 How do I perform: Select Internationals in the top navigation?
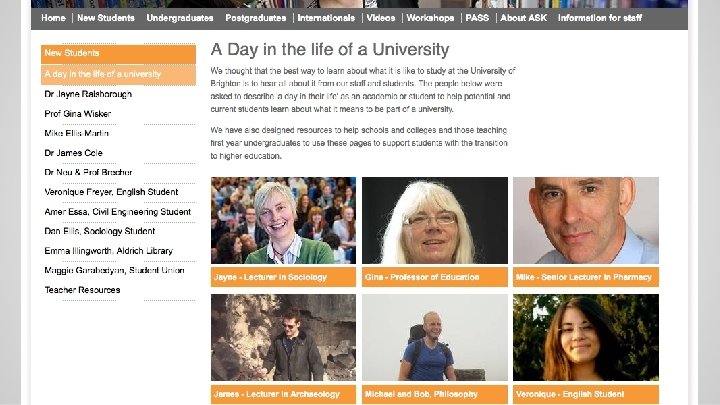coord(326,18)
